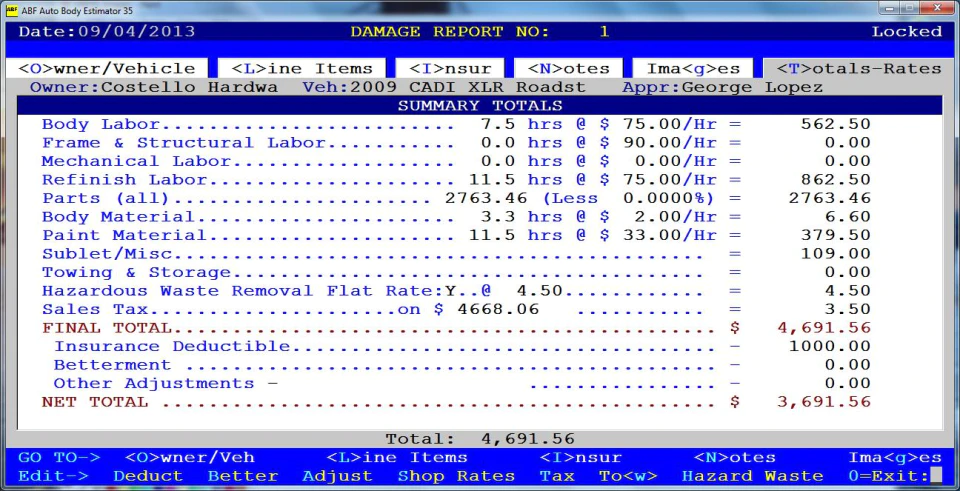The width and height of the screenshot is (960, 491).
Task: Click the Paint Material total 379.50
Action: pyautogui.click(x=836, y=235)
